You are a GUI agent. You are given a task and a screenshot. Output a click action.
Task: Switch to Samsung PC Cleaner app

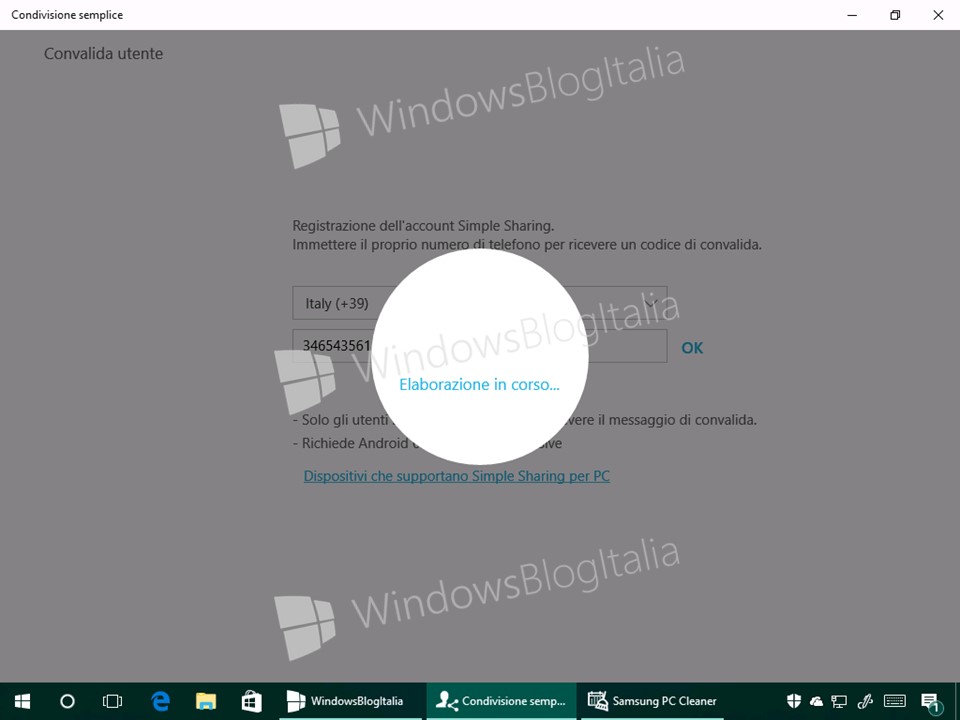click(x=652, y=701)
